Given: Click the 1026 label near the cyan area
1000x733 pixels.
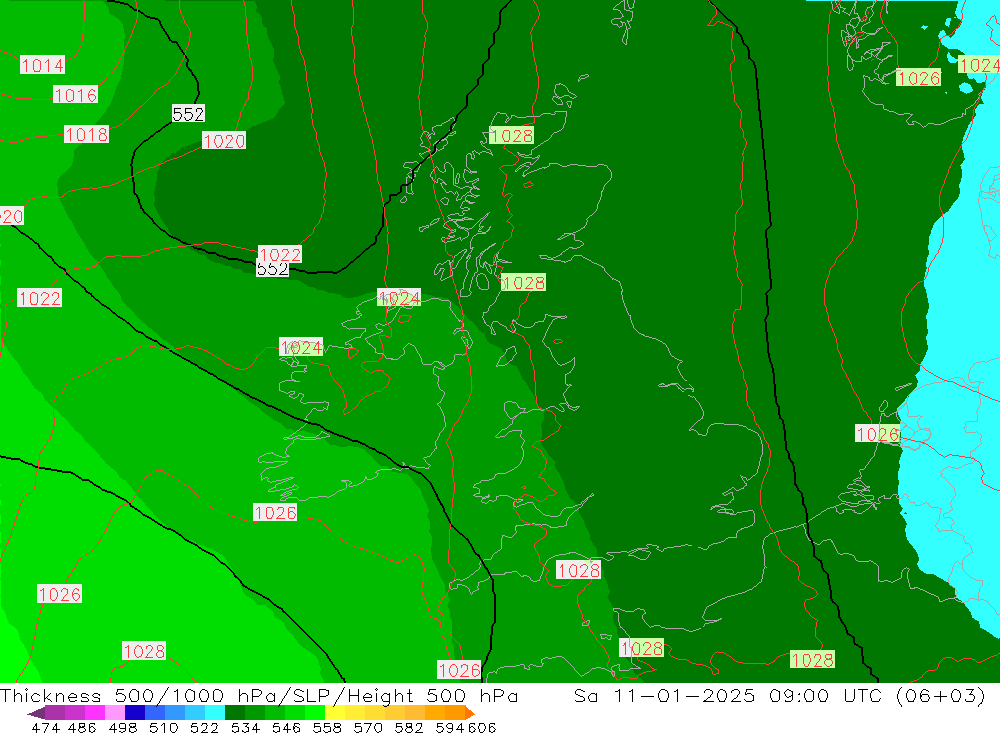Looking at the screenshot, I should tap(878, 434).
